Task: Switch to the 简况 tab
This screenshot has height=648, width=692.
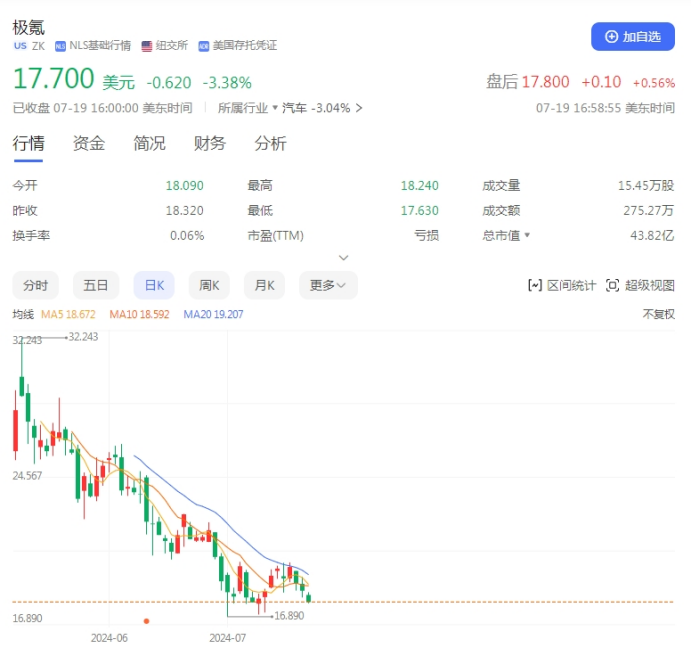Action: click(149, 143)
